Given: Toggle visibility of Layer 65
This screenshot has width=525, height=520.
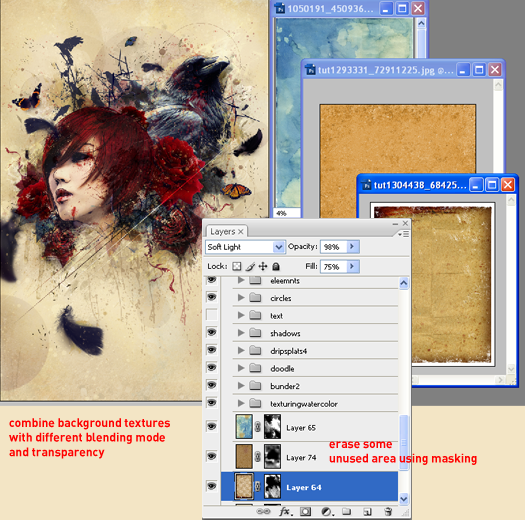Looking at the screenshot, I should point(212,426).
